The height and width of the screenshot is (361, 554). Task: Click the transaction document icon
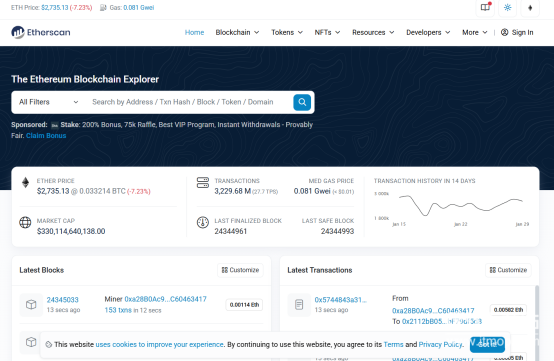point(299,304)
